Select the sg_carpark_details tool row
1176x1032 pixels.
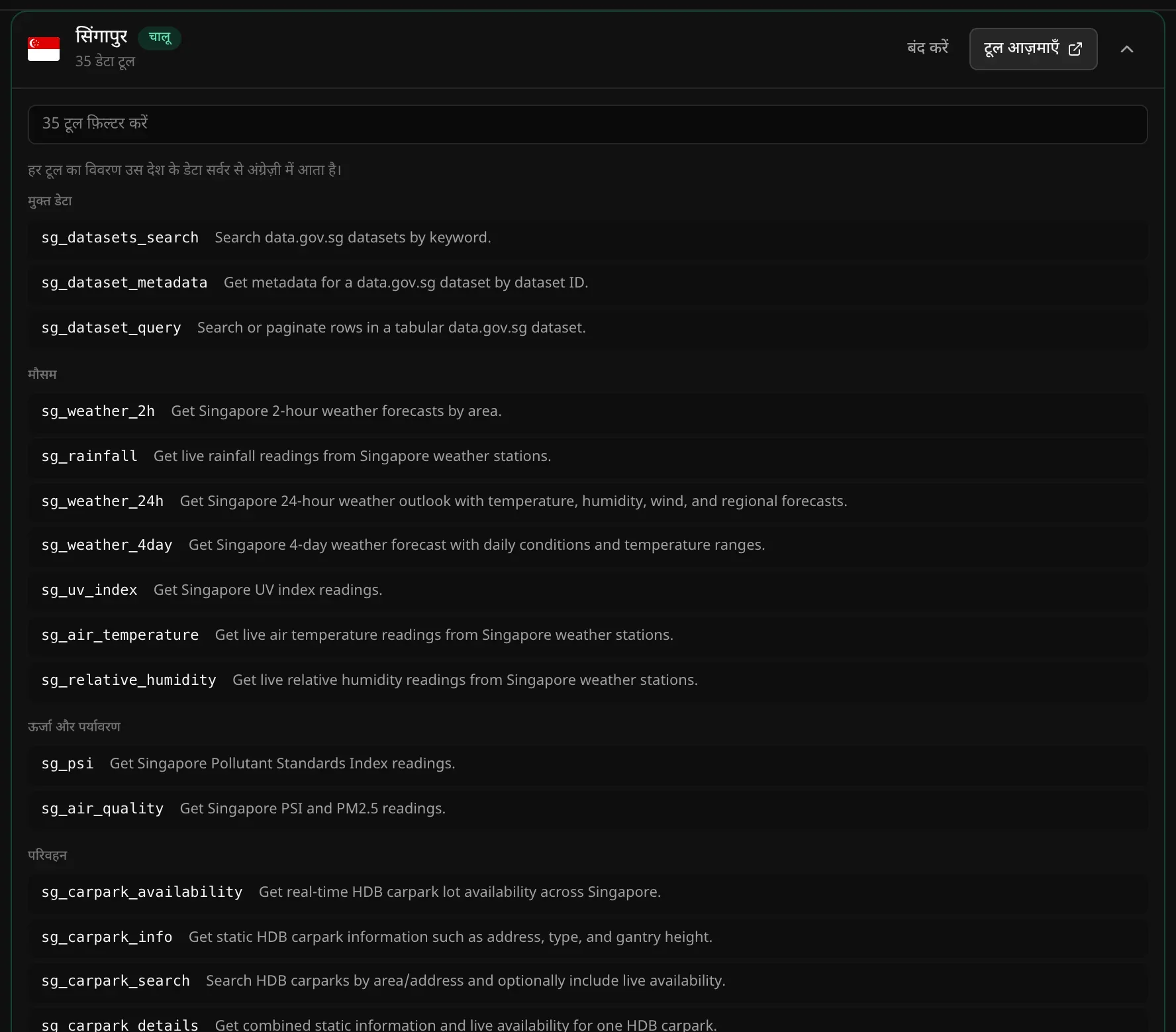(x=587, y=1021)
